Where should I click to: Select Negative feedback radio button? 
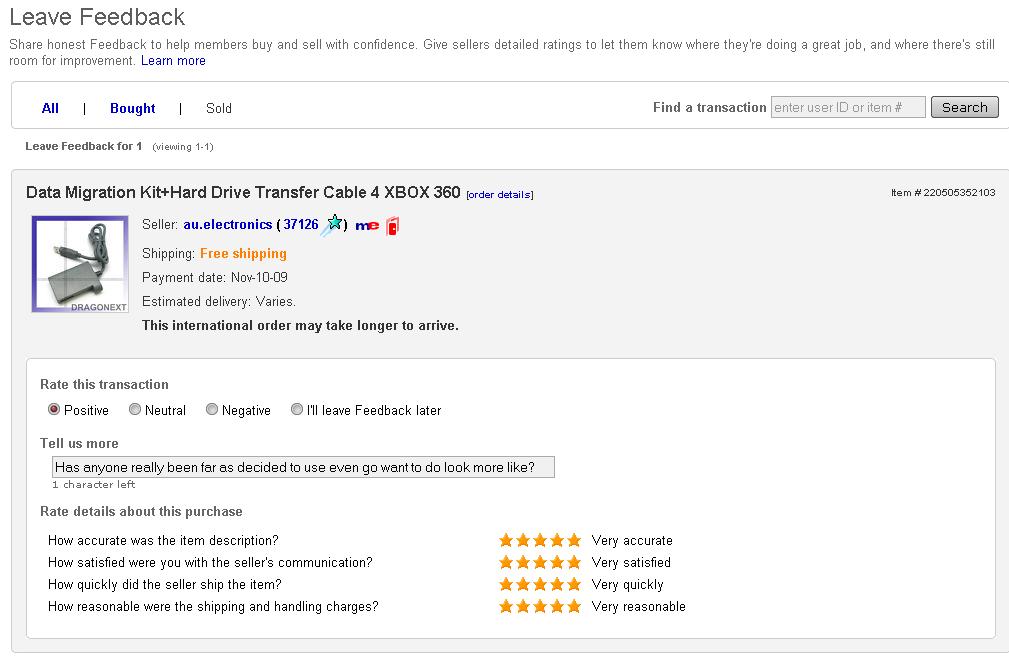pos(212,409)
